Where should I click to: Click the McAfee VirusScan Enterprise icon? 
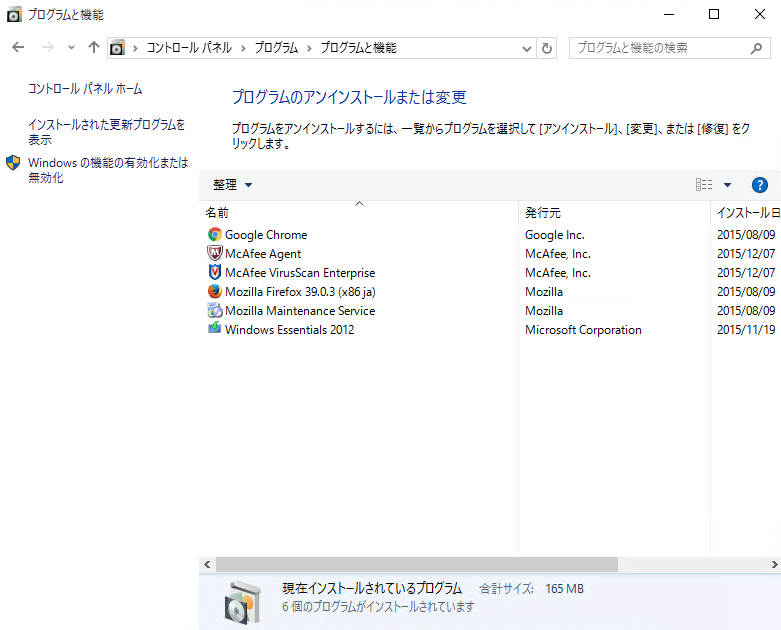215,272
